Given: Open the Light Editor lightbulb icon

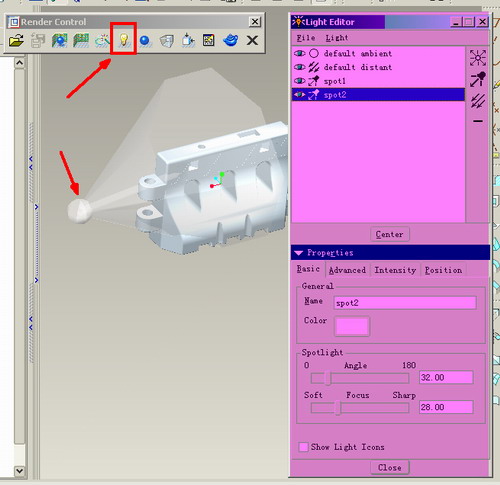Looking at the screenshot, I should pos(124,40).
